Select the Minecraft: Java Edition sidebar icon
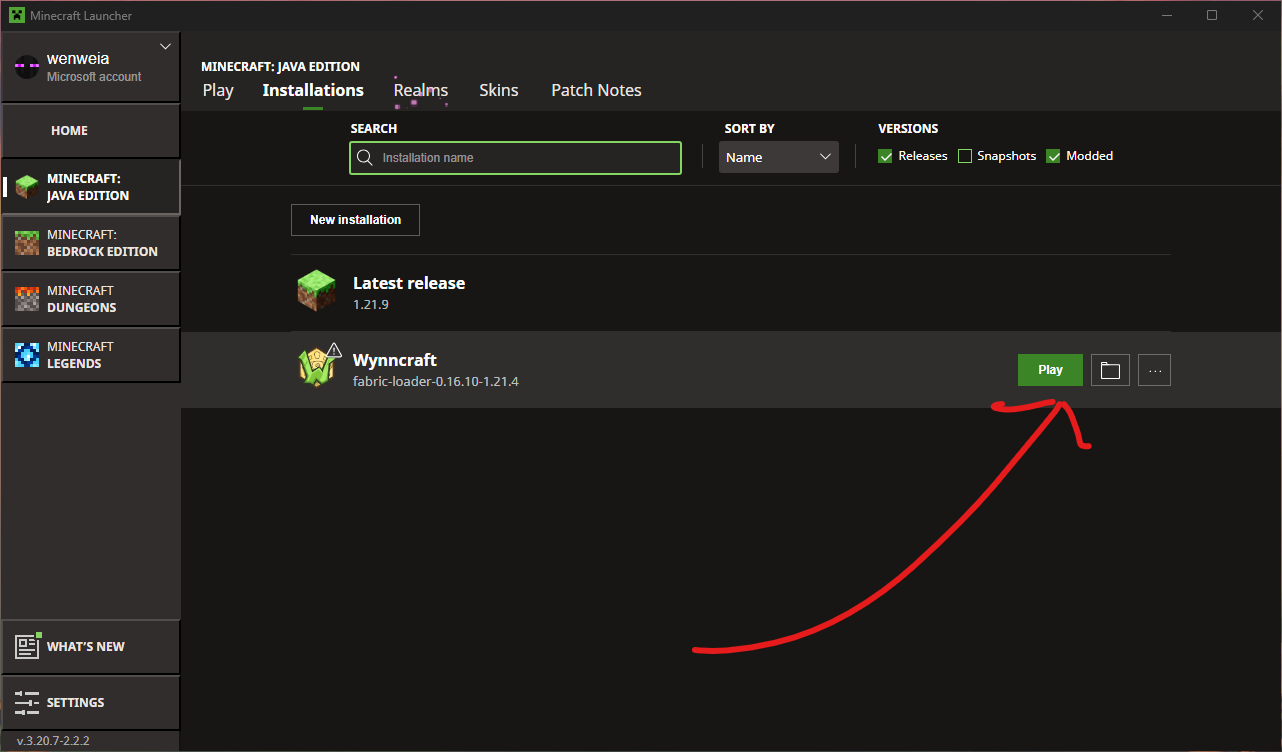This screenshot has height=752, width=1282. pos(26,185)
